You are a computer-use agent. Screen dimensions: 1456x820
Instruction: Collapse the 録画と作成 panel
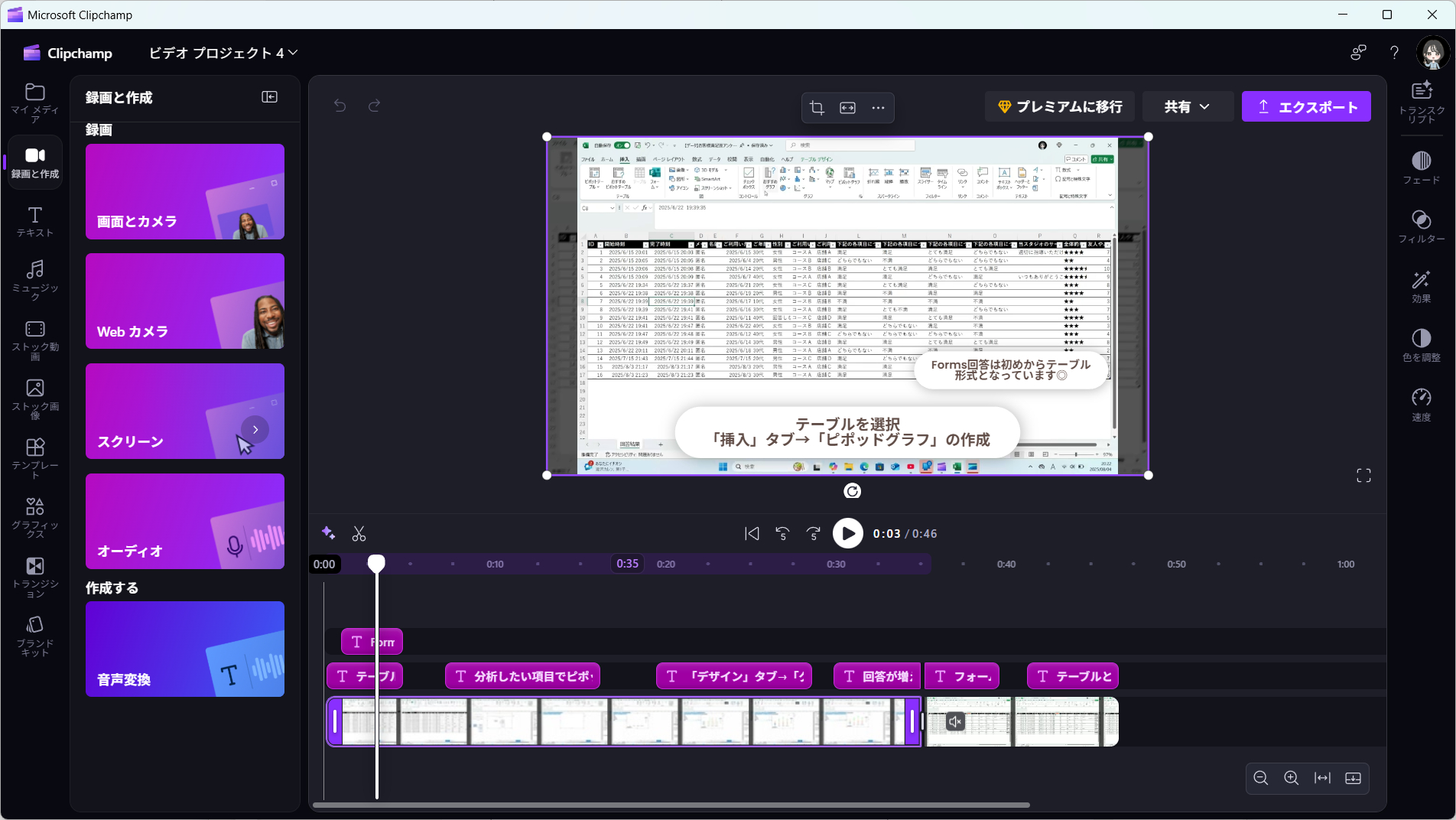(x=269, y=97)
